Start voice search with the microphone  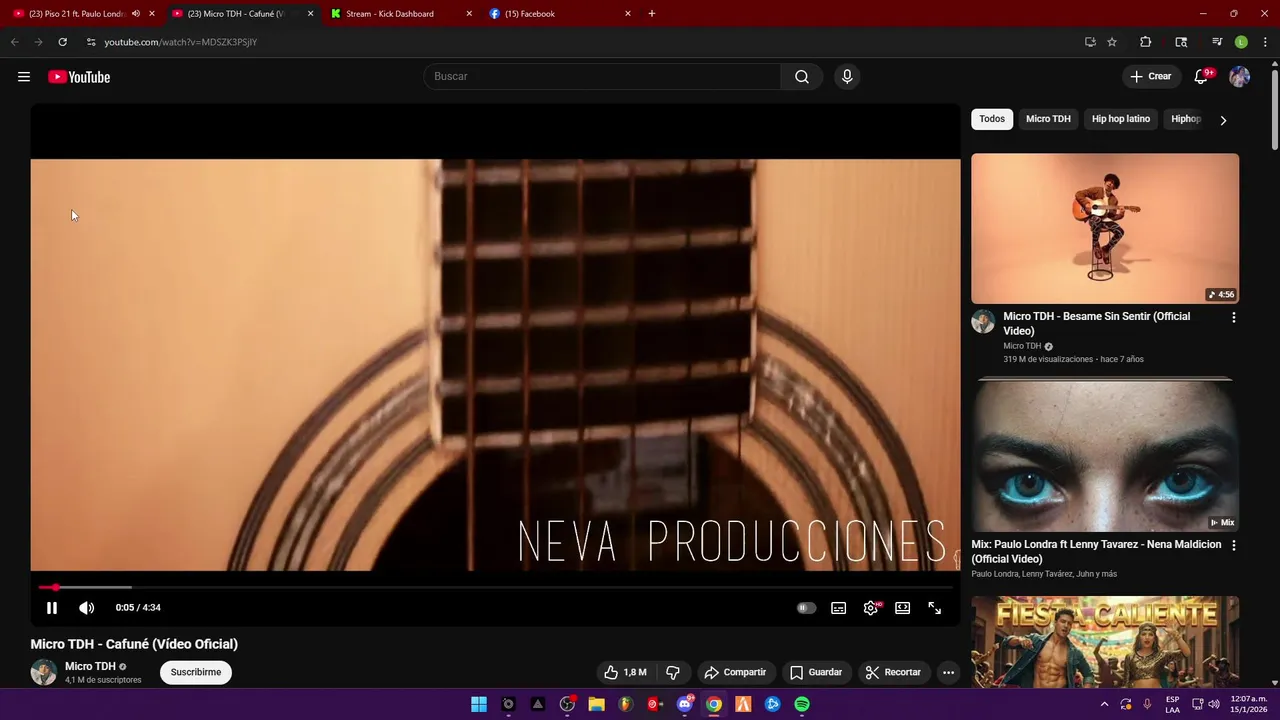pos(847,77)
